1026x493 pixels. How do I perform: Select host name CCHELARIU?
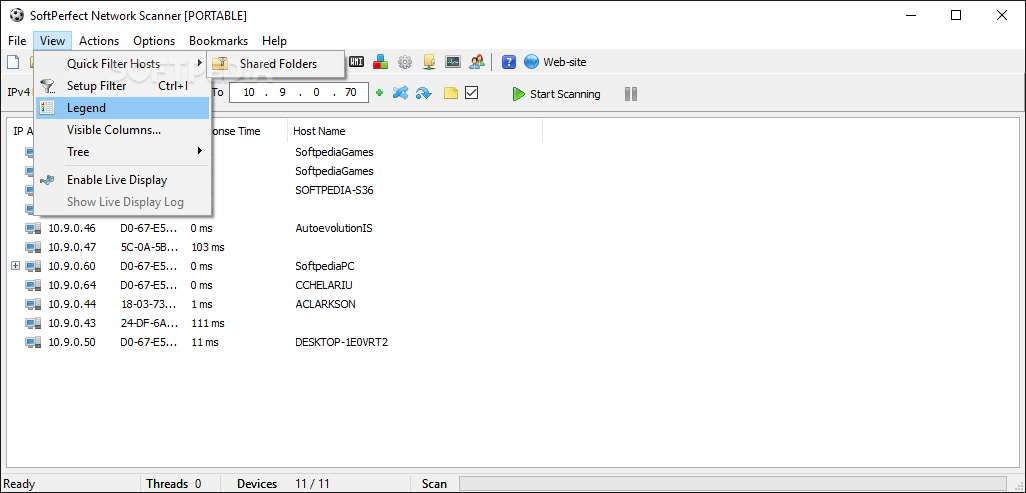pyautogui.click(x=324, y=285)
